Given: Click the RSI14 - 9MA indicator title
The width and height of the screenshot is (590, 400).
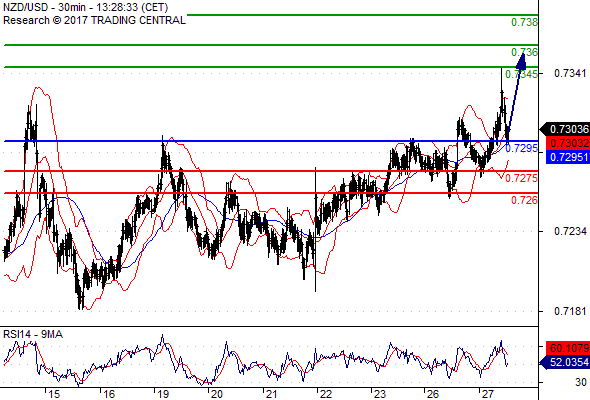Looking at the screenshot, I should click(x=33, y=334).
